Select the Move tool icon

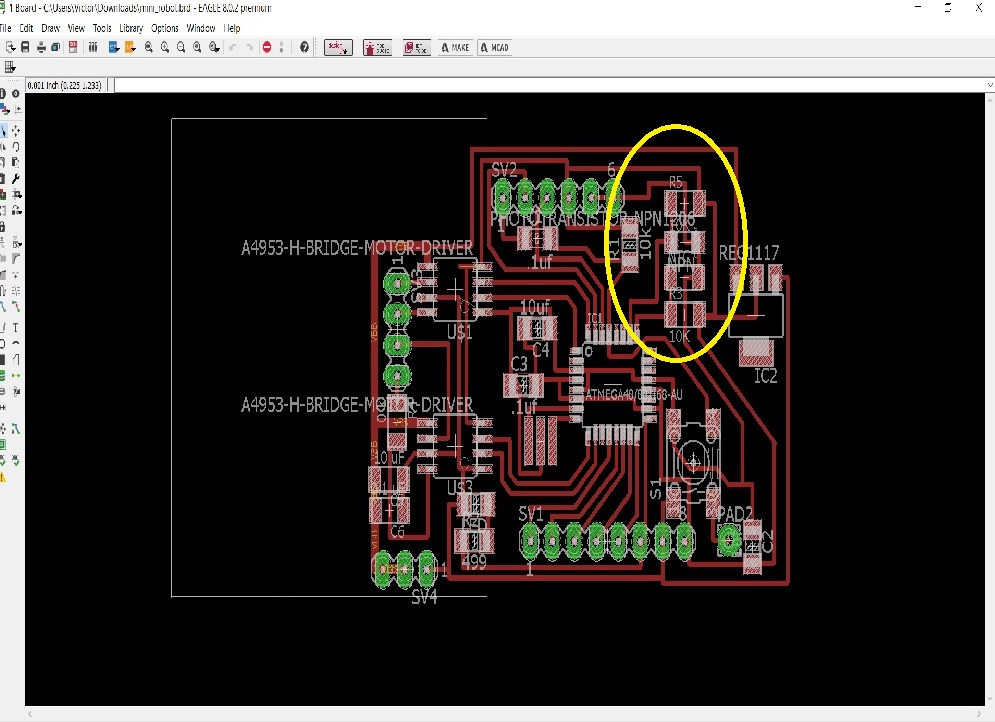coord(16,130)
